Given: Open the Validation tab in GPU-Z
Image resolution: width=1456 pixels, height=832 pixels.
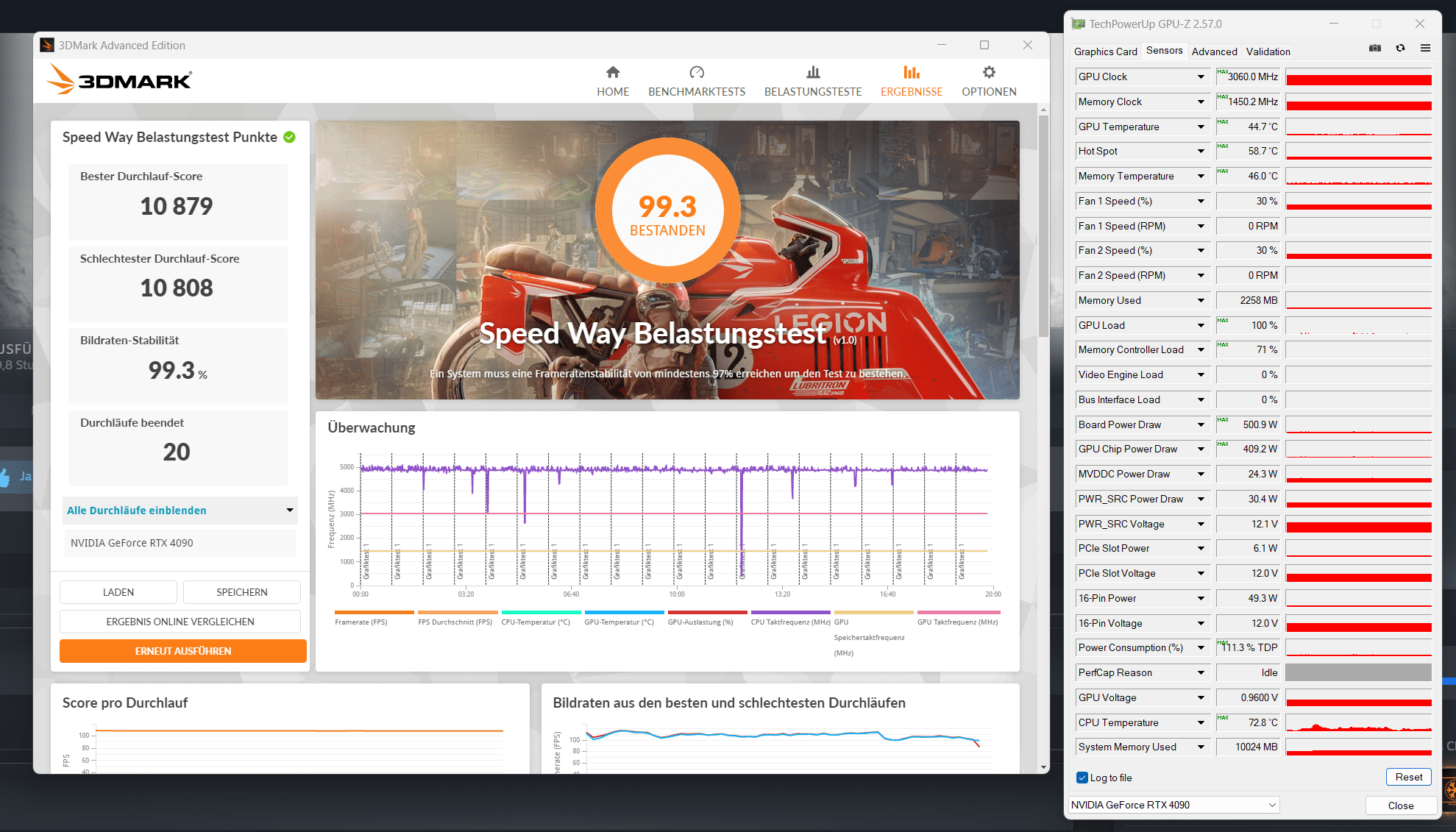Looking at the screenshot, I should [x=1268, y=51].
